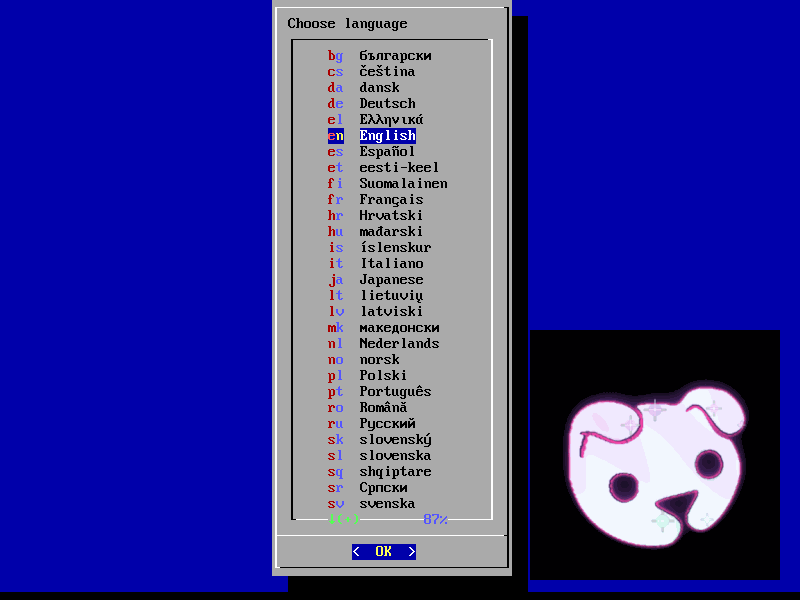Viewport: 800px width, 600px height.
Task: Select the highlighted English entry
Action: (x=371, y=136)
